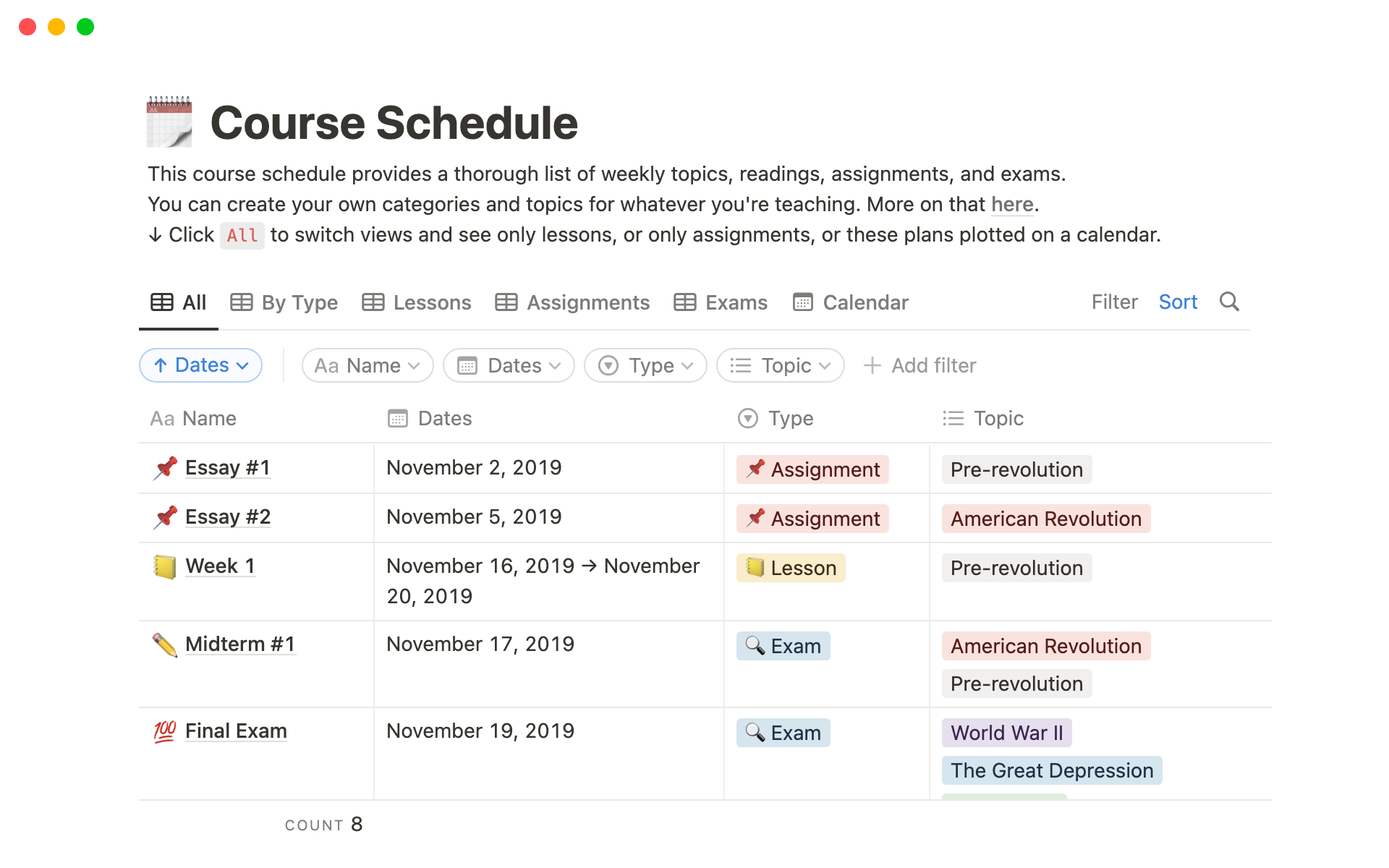Open the Essay #2 page title
This screenshot has height=868, width=1389.
click(228, 516)
